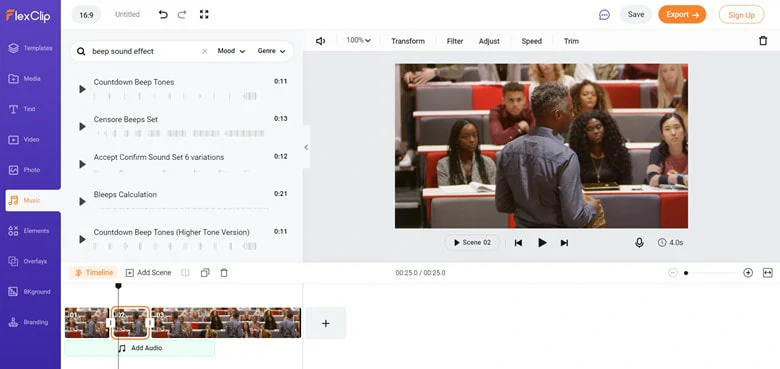This screenshot has width=780, height=369.
Task: Click Add Scene button
Action: click(148, 273)
